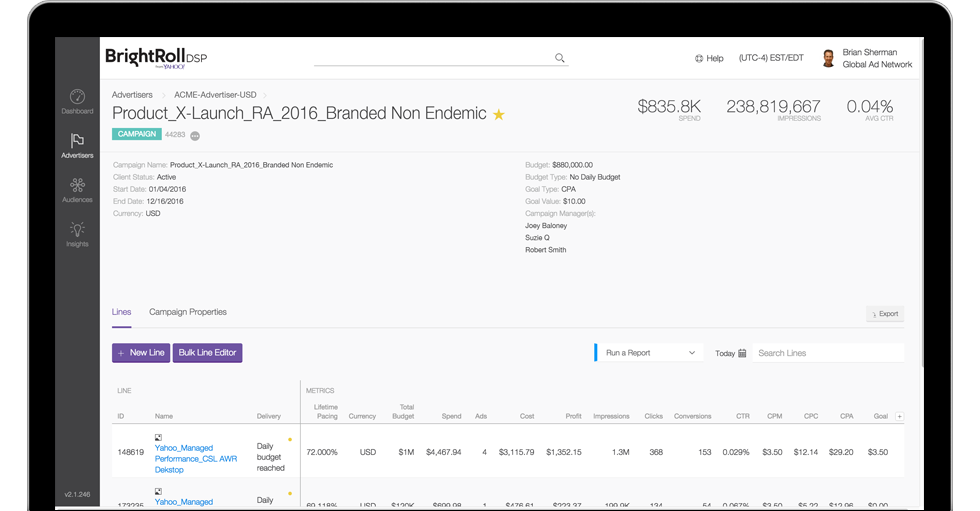Sort by Name column header
Screen dimensions: 980x511
(x=164, y=416)
